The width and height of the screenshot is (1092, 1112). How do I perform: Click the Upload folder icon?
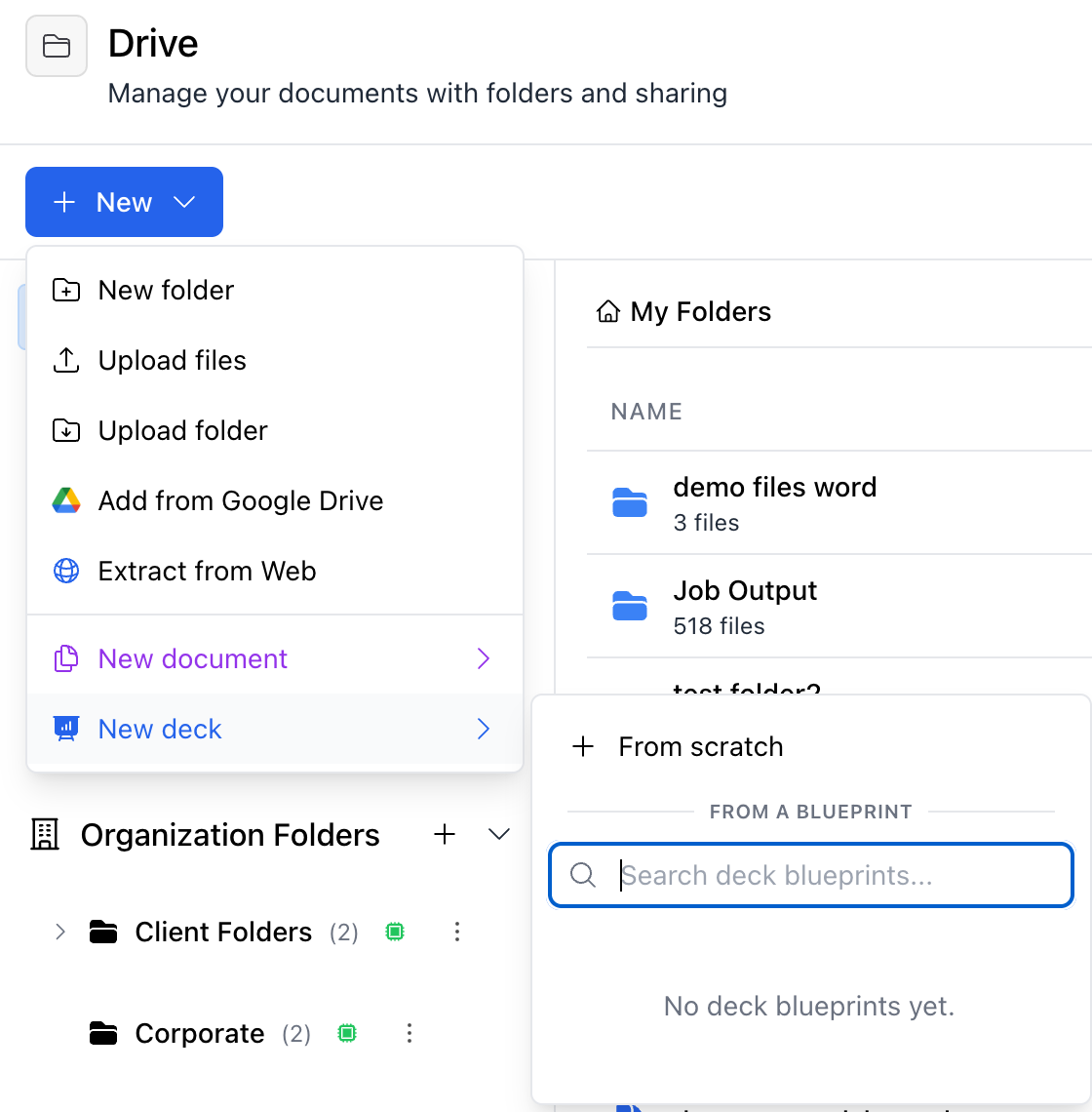[x=66, y=430]
